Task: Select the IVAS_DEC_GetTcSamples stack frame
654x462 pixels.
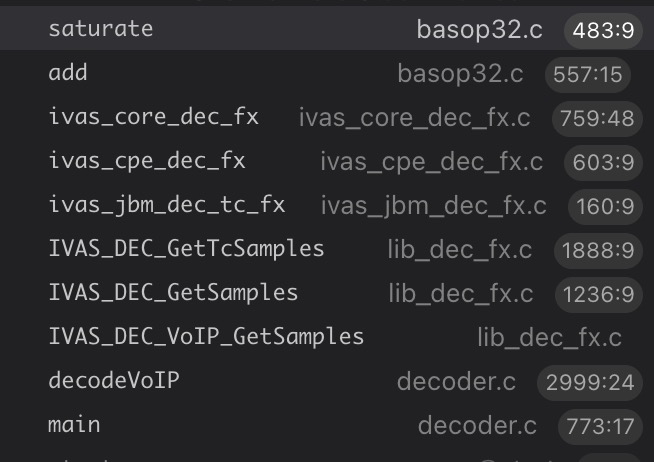Action: coord(186,249)
